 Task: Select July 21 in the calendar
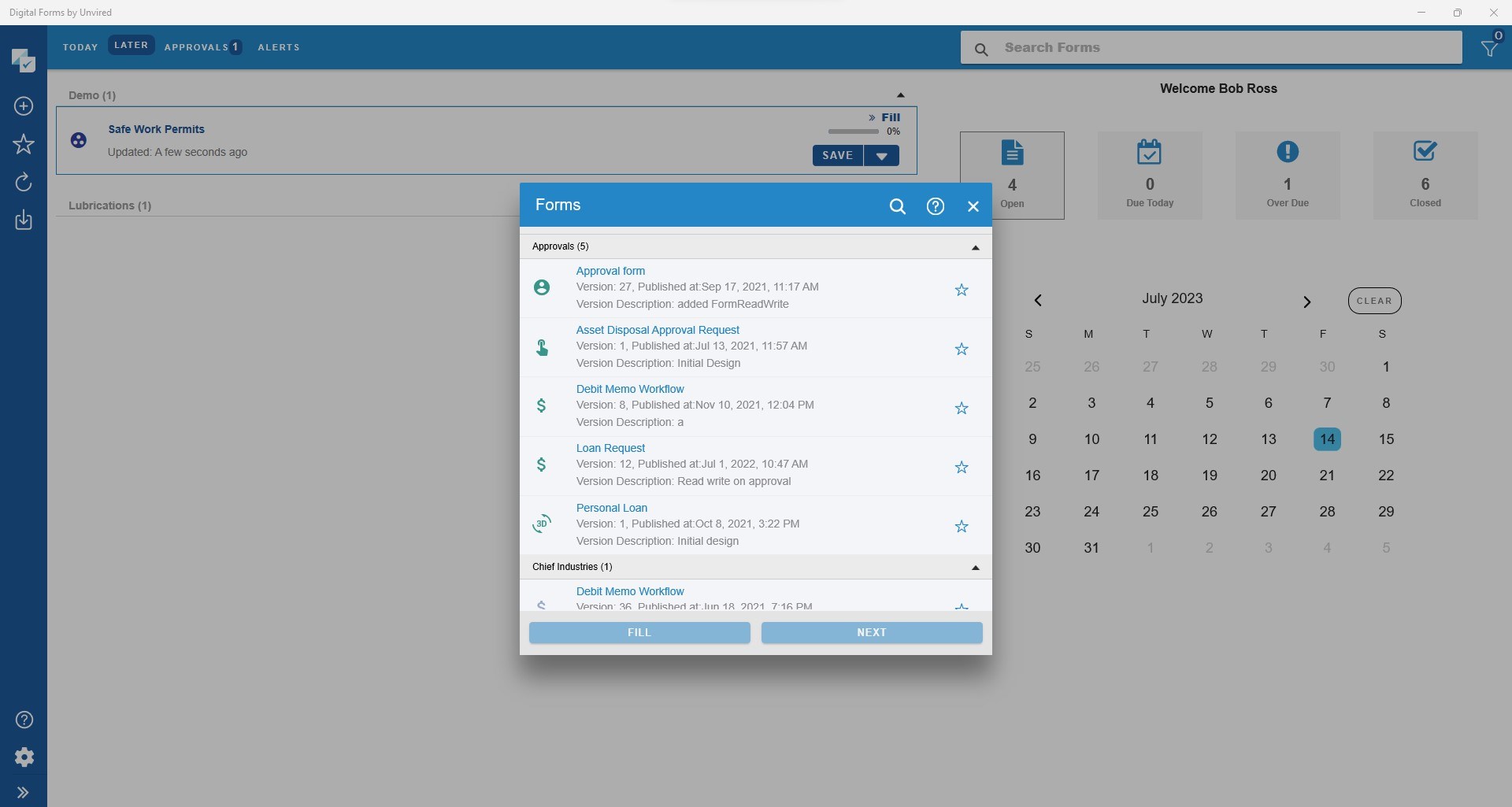click(1327, 476)
